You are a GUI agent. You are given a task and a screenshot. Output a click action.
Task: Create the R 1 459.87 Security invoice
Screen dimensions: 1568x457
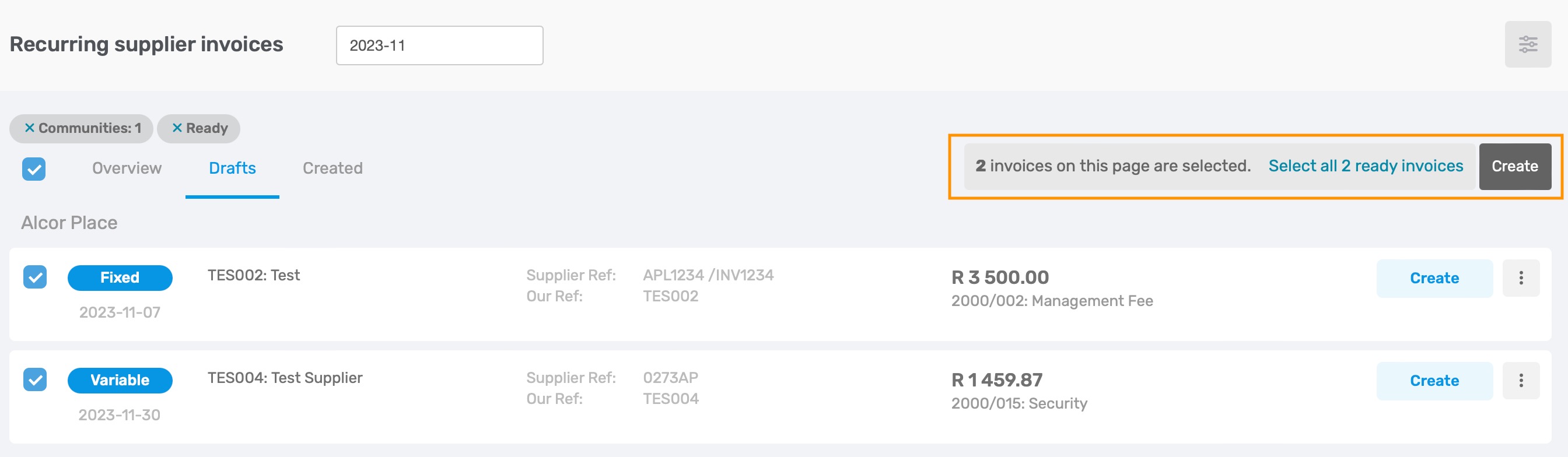pos(1434,381)
